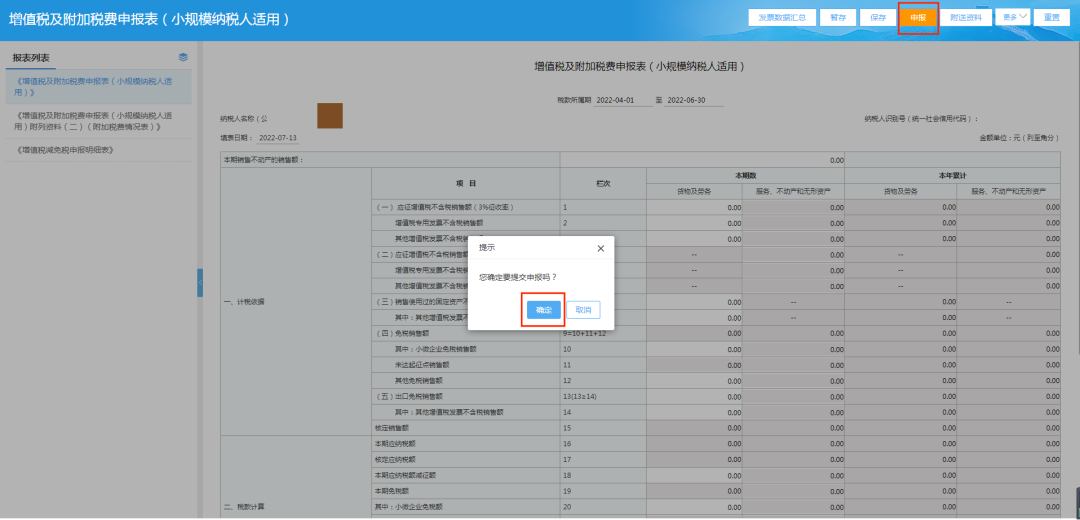Select the 报表列表 tab

[31, 58]
